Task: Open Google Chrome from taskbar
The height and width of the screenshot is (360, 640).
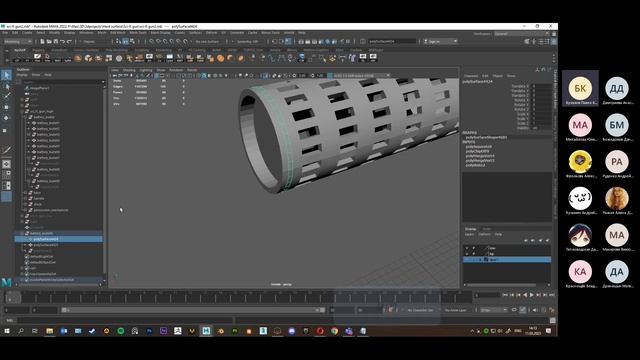Action: click(334, 331)
